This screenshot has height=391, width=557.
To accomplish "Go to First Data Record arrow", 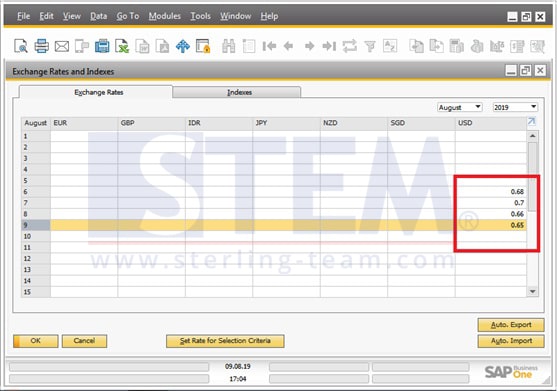I will tap(269, 46).
